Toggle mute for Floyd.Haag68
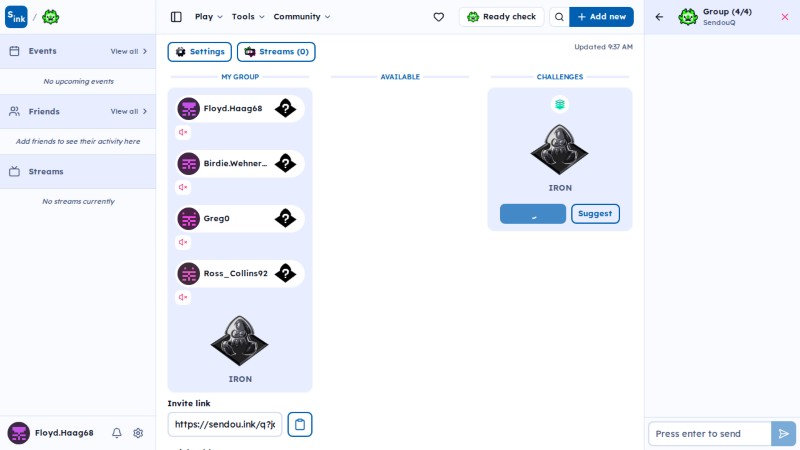800x450 pixels. click(183, 132)
